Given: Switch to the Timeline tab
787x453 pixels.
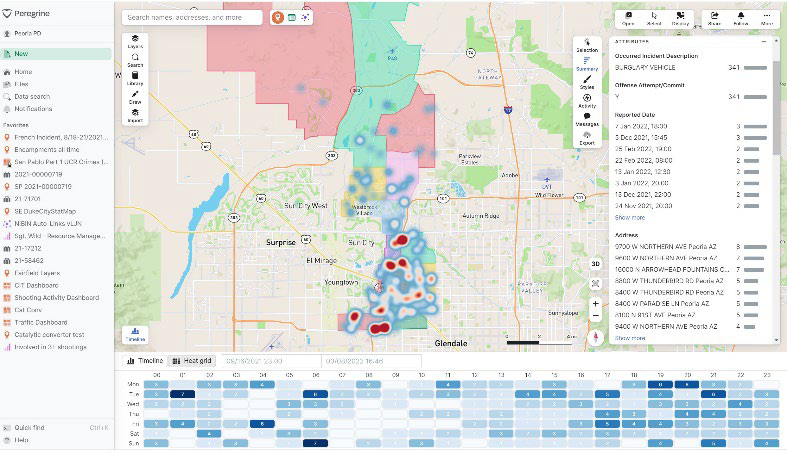Looking at the screenshot, I should pyautogui.click(x=144, y=360).
